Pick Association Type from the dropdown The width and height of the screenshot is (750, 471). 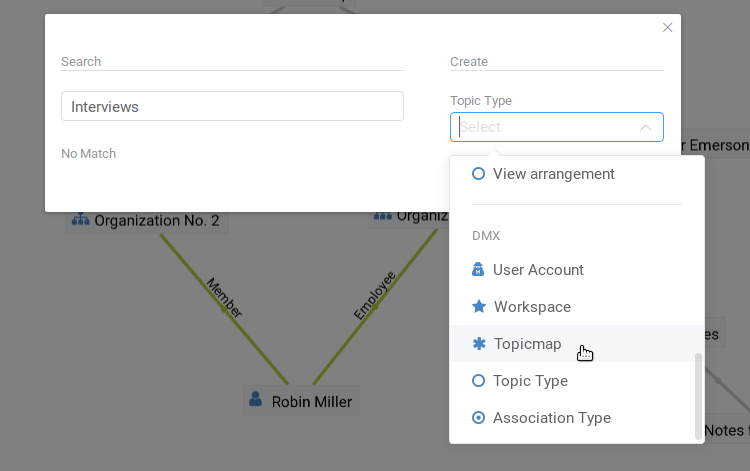(551, 418)
